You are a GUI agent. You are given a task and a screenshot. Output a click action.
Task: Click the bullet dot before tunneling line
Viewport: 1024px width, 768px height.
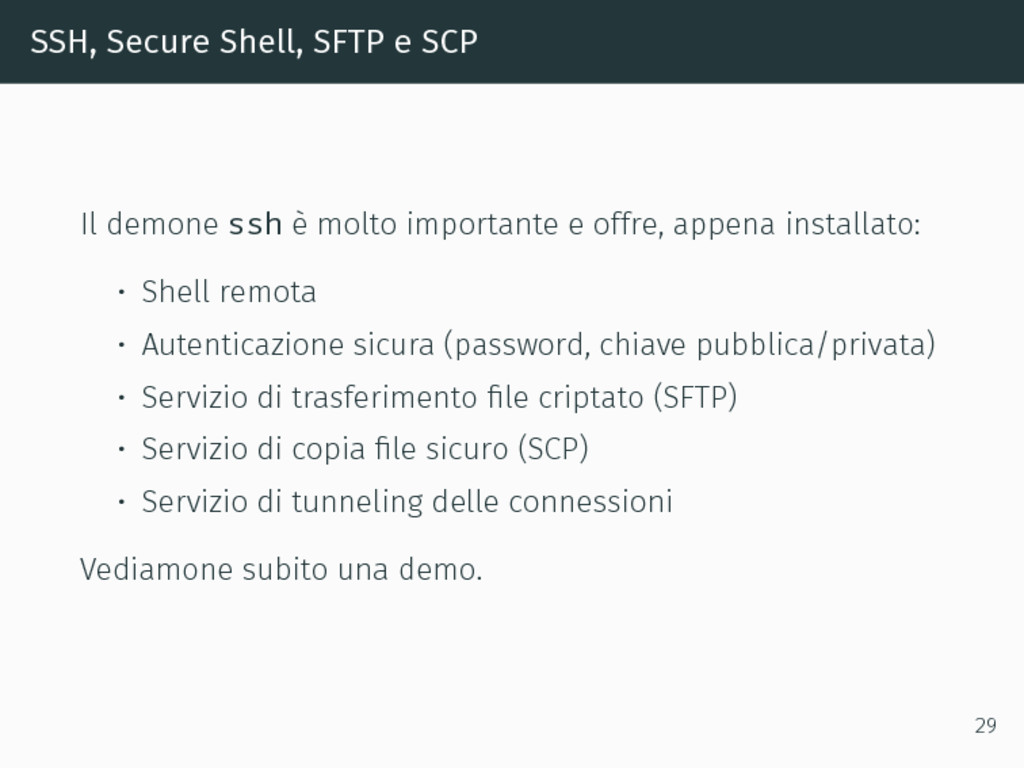tap(121, 502)
